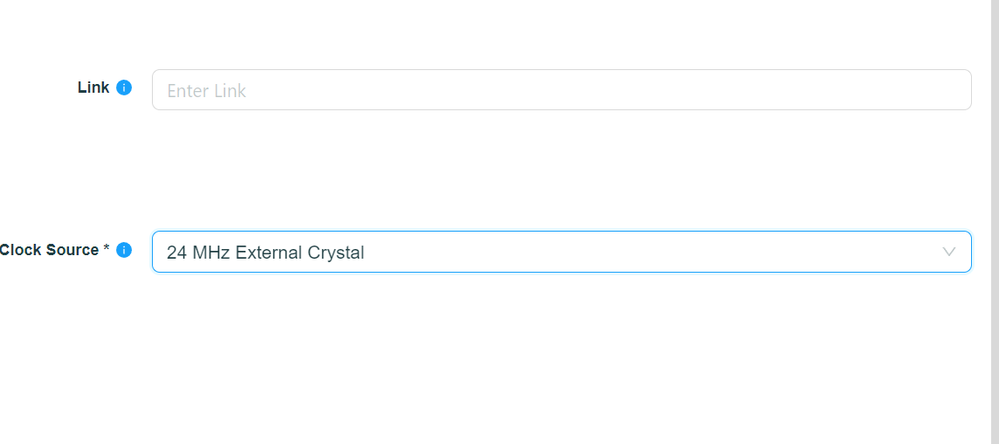Image resolution: width=999 pixels, height=444 pixels.
Task: Click the info icon beside Clock Source
Action: [x=124, y=250]
